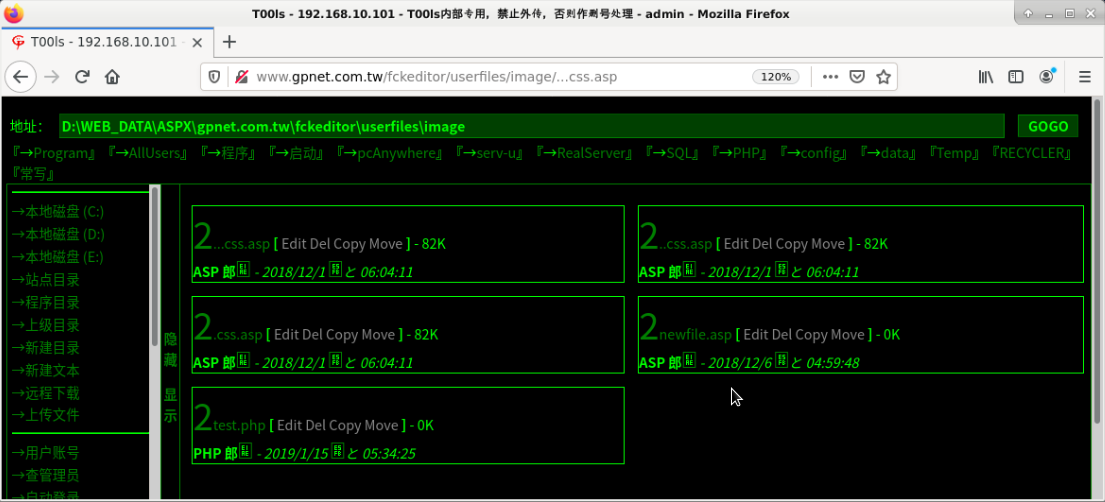Toggle the sidebar view icon

[x=1016, y=77]
